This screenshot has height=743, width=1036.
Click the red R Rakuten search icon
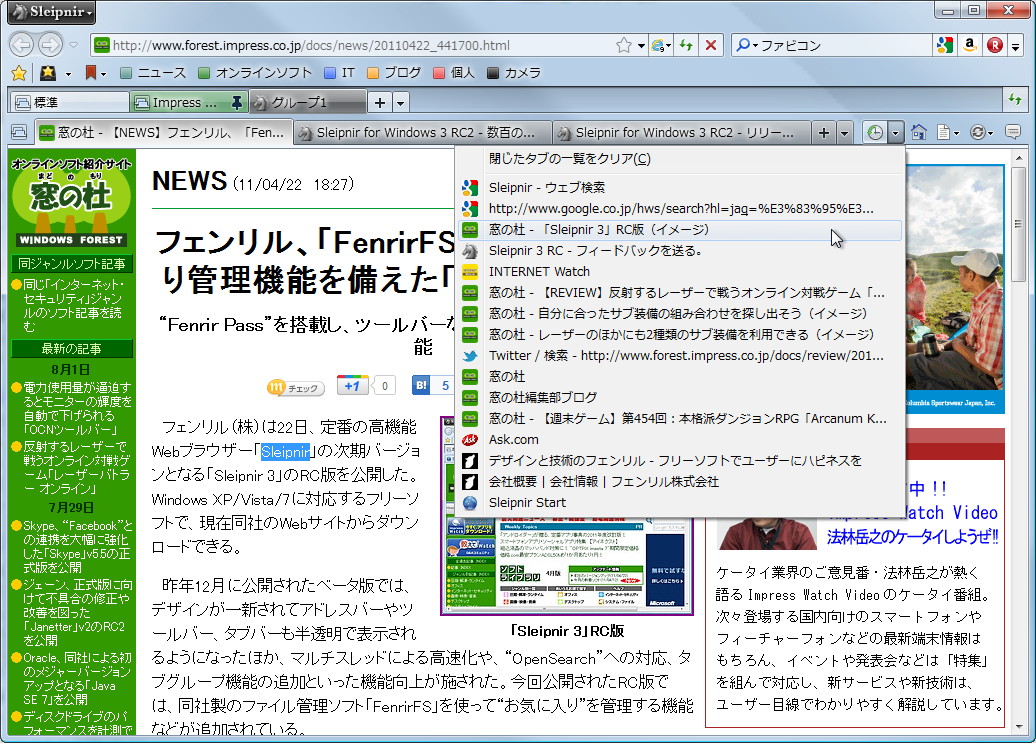994,45
